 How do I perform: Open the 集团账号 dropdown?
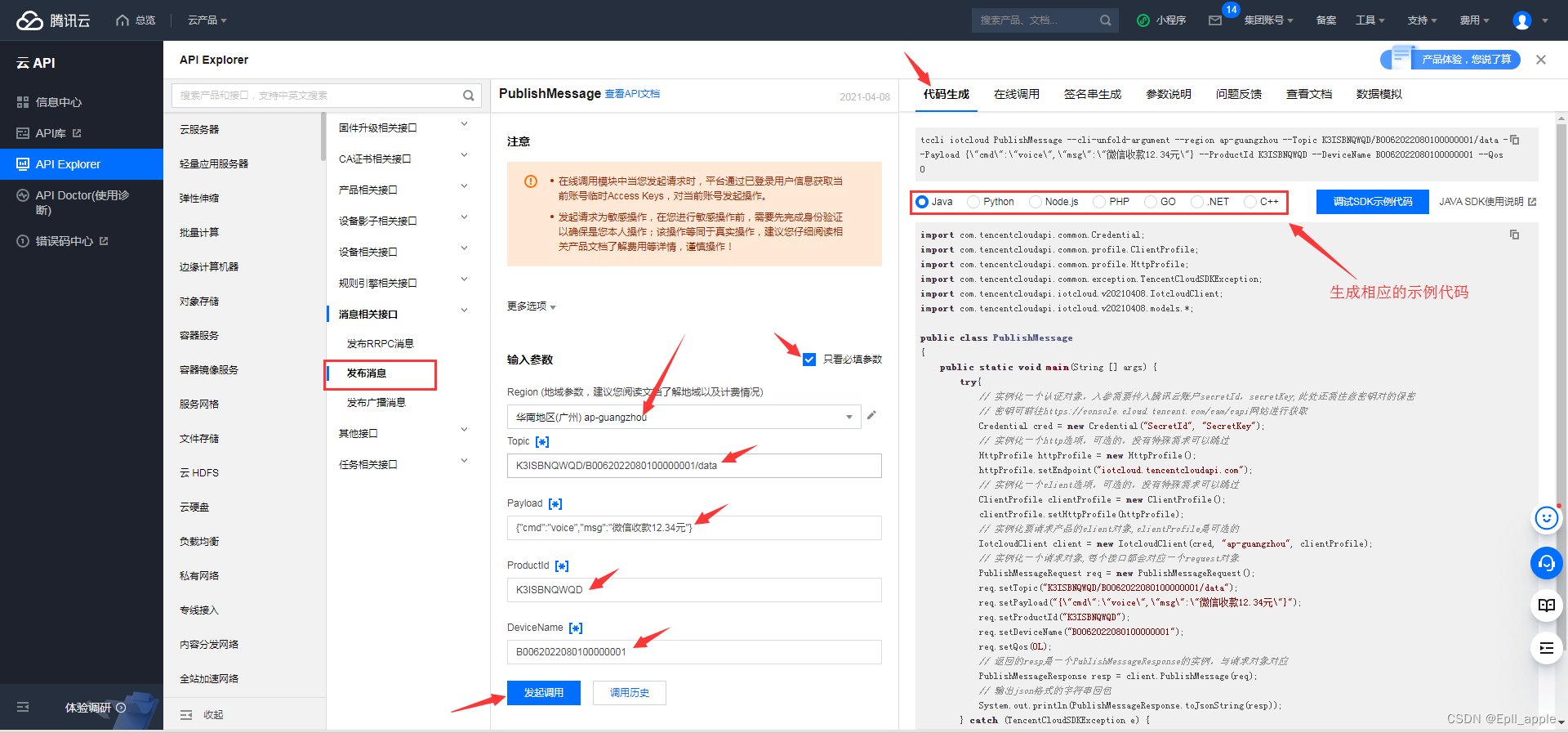[1268, 20]
